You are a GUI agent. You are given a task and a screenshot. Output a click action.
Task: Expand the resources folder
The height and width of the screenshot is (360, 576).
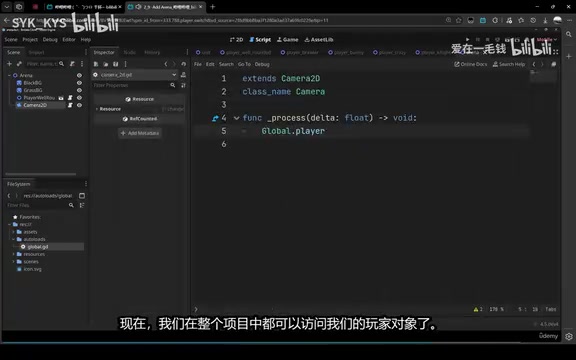14,254
